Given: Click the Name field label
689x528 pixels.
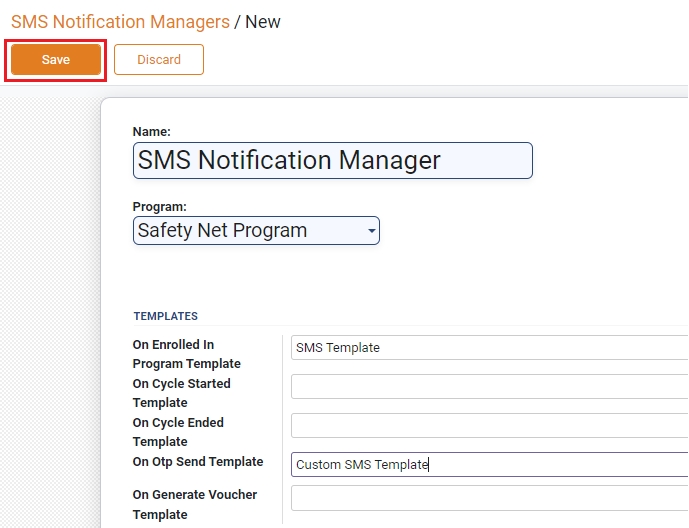Looking at the screenshot, I should click(x=152, y=132).
